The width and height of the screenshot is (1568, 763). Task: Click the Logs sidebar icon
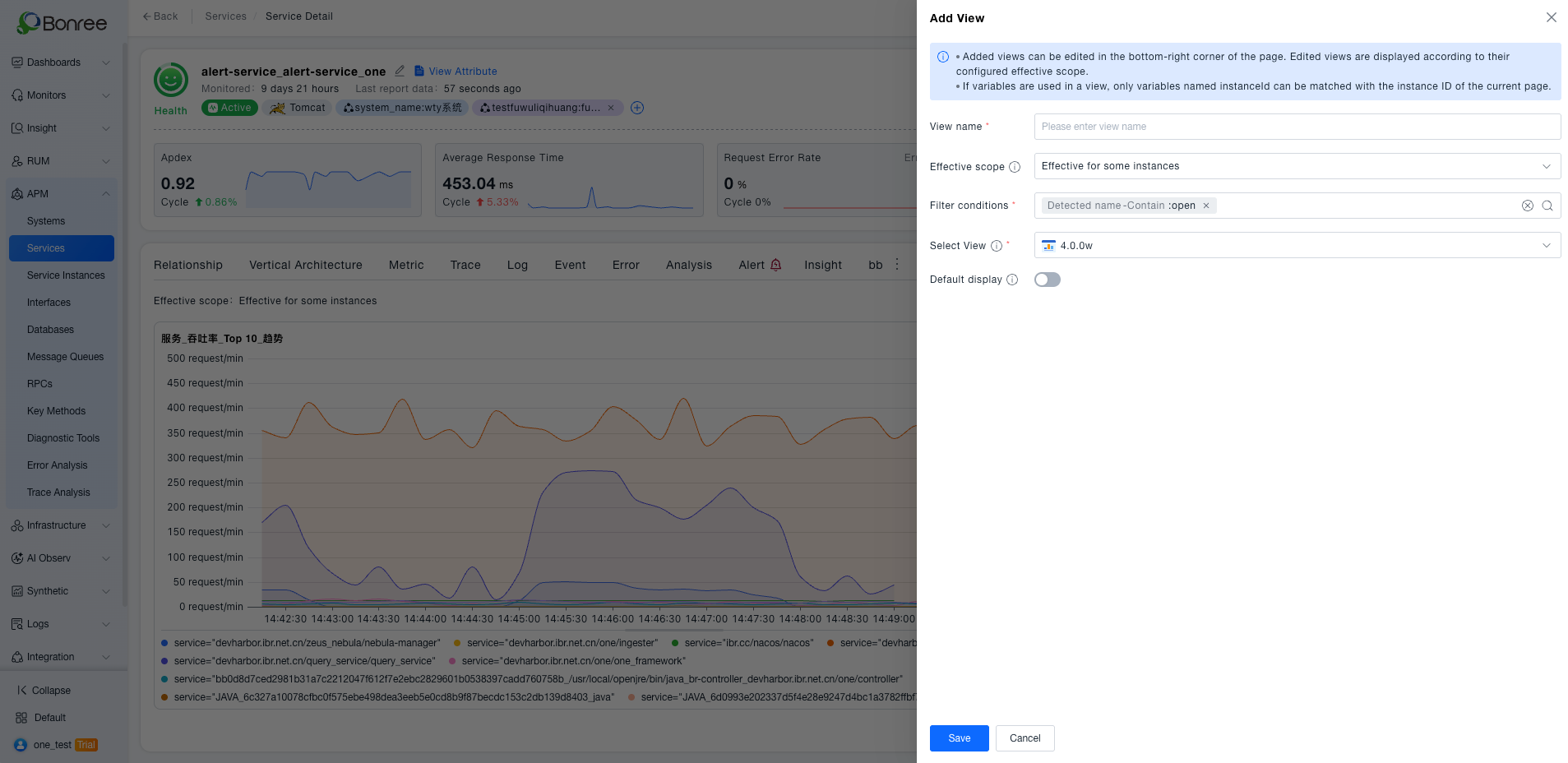(17, 624)
